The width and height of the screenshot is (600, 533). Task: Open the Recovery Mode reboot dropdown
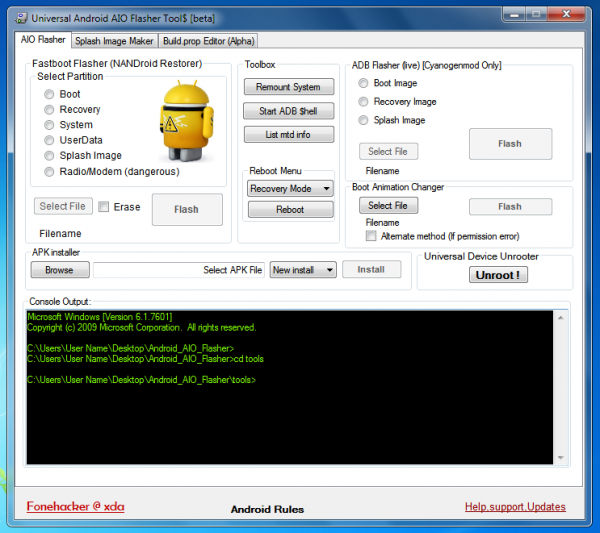click(x=290, y=189)
